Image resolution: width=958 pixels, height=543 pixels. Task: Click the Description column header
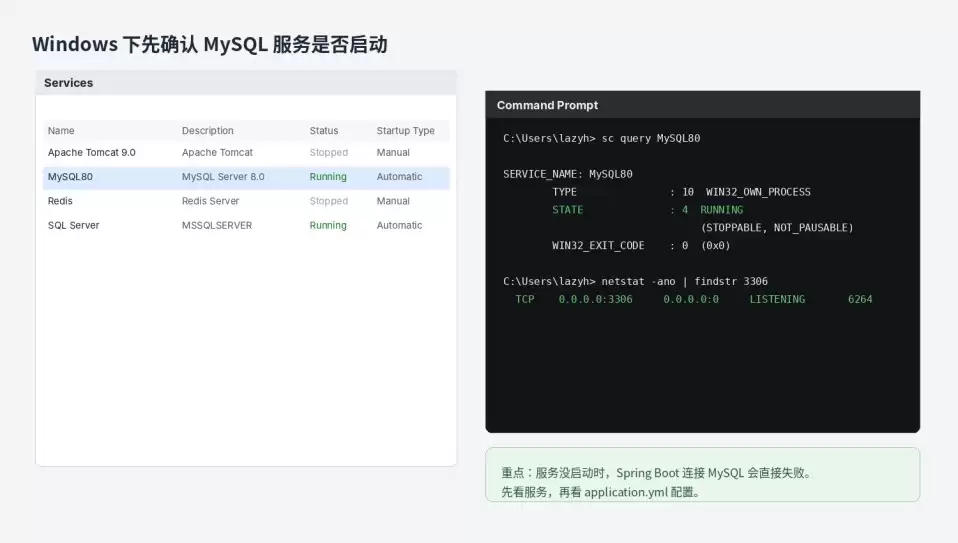click(x=208, y=131)
